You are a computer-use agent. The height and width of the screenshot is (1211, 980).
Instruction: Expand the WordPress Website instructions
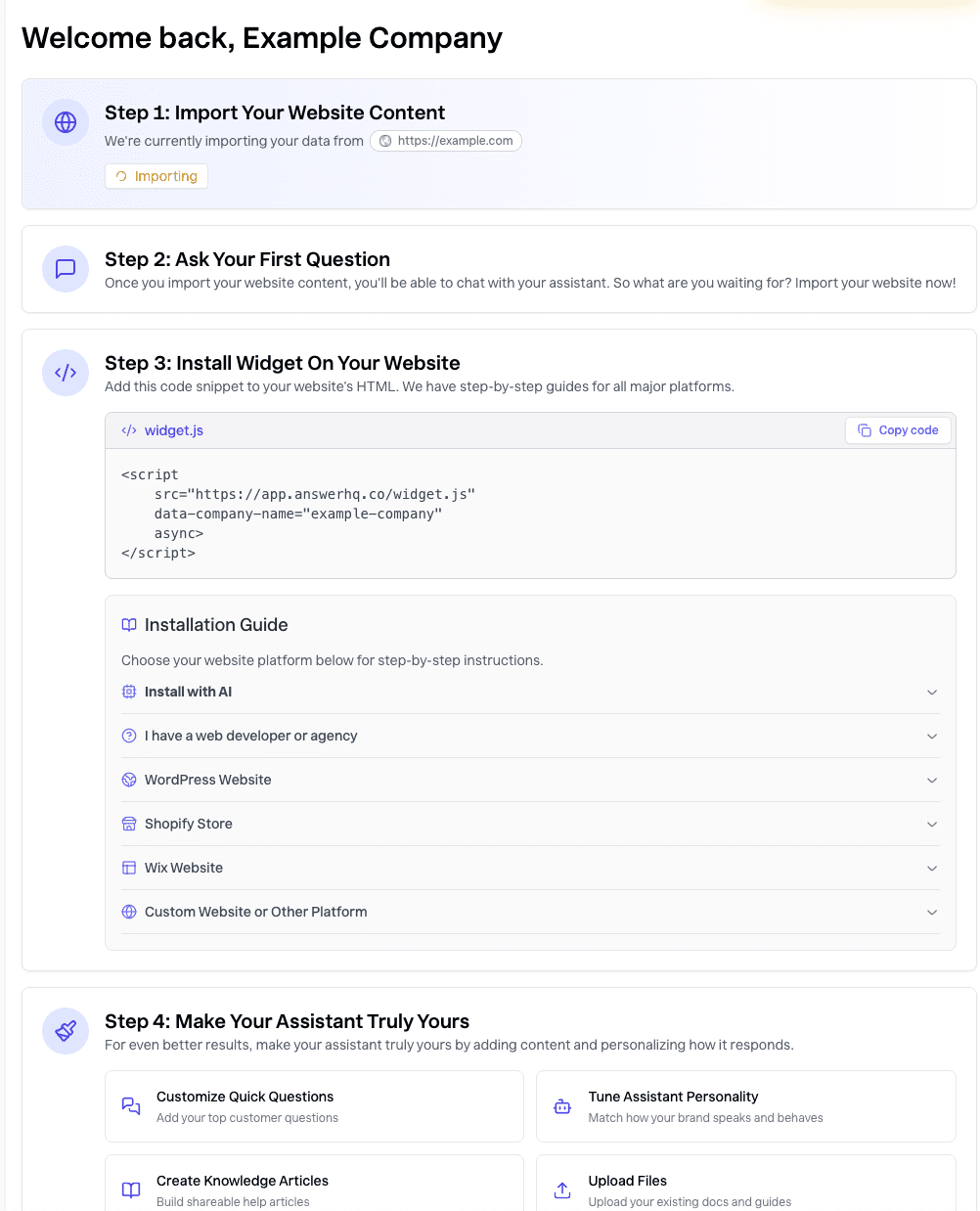[530, 780]
